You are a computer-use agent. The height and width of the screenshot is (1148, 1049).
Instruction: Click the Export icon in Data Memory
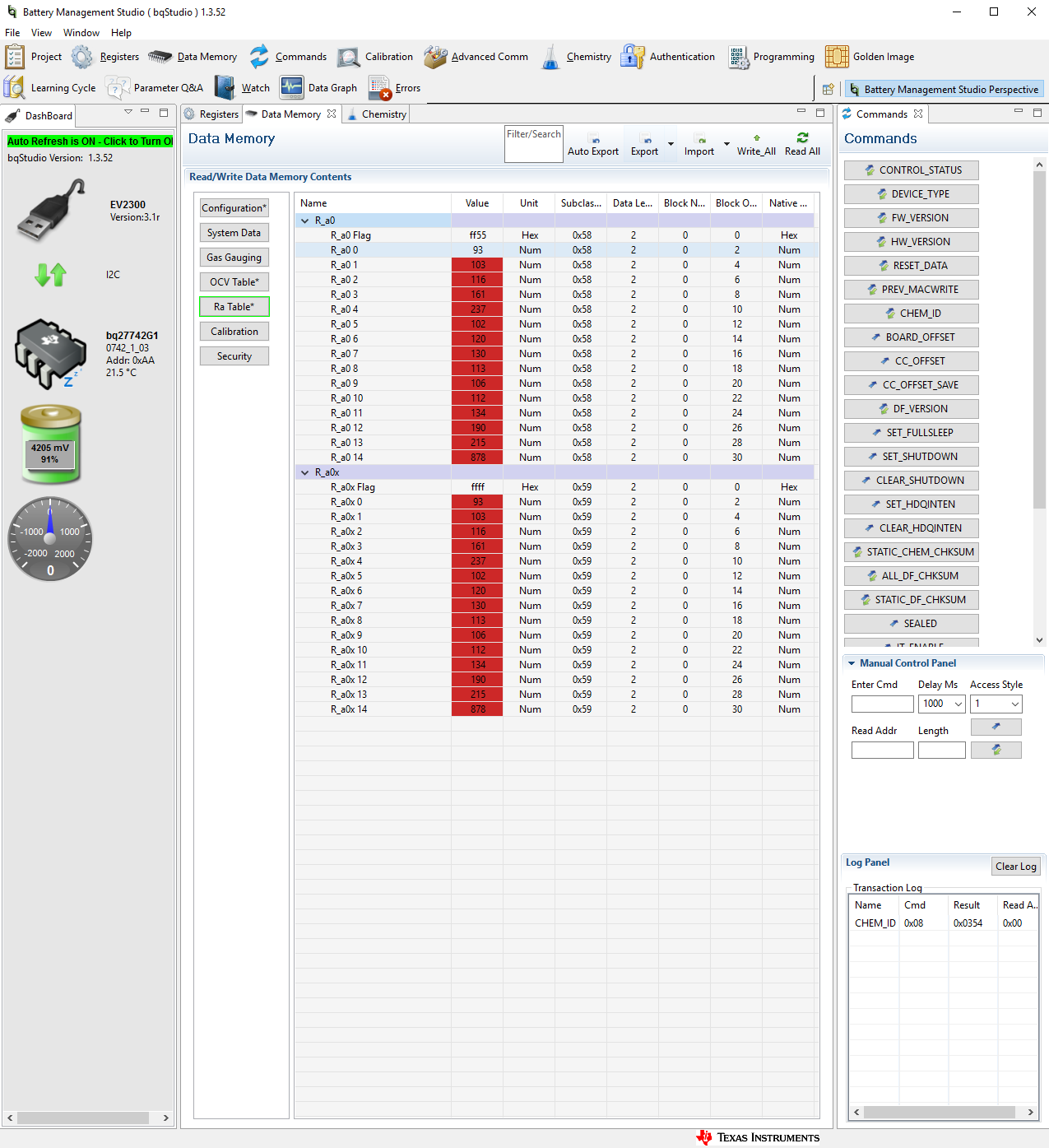(x=645, y=145)
